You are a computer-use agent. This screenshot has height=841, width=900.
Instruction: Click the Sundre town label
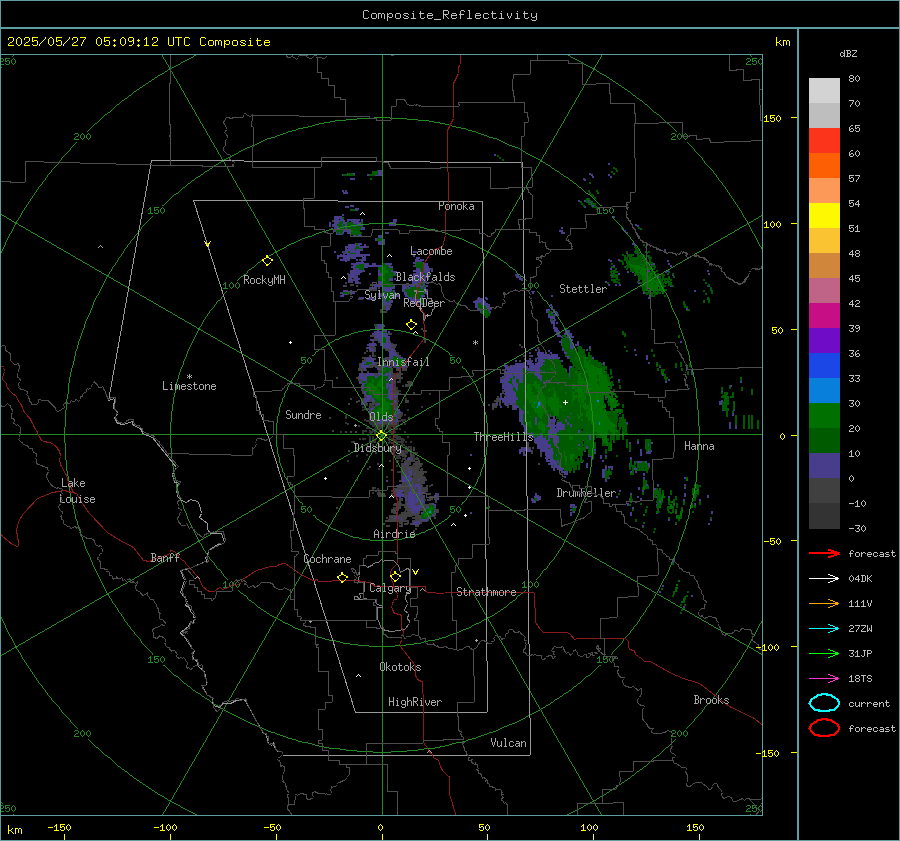click(x=303, y=415)
